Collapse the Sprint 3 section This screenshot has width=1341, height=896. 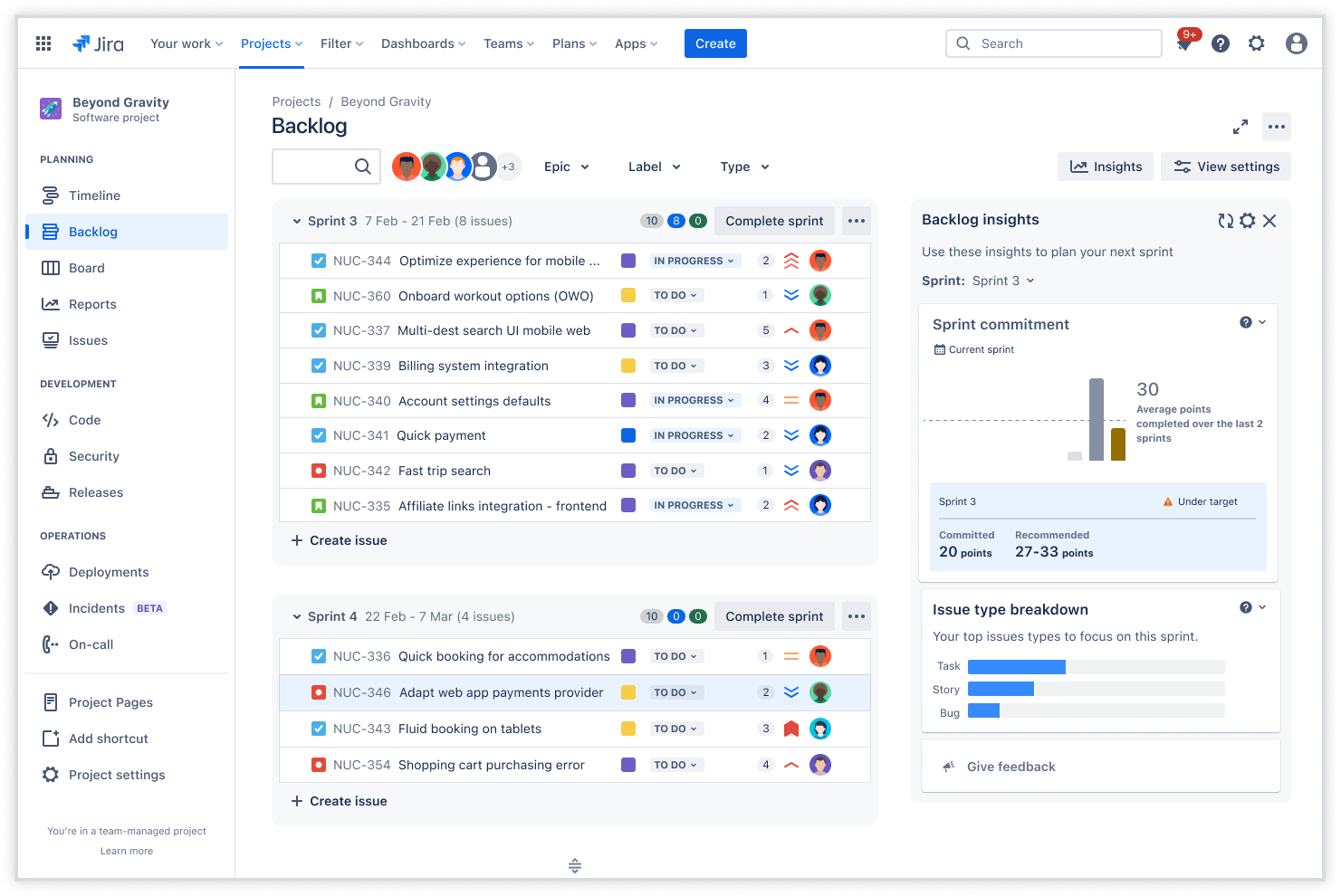tap(297, 221)
